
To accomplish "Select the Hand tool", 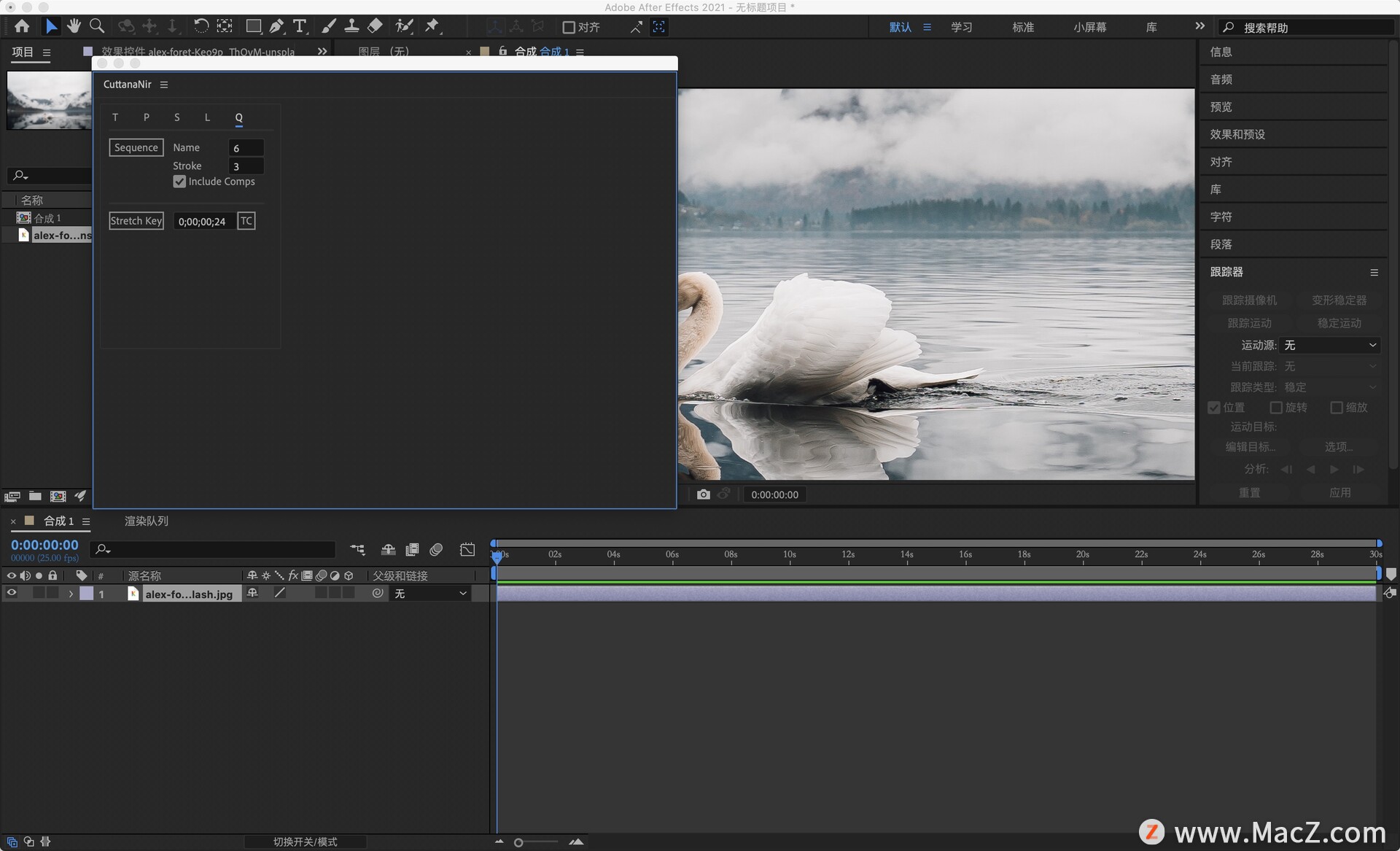I will tap(74, 27).
